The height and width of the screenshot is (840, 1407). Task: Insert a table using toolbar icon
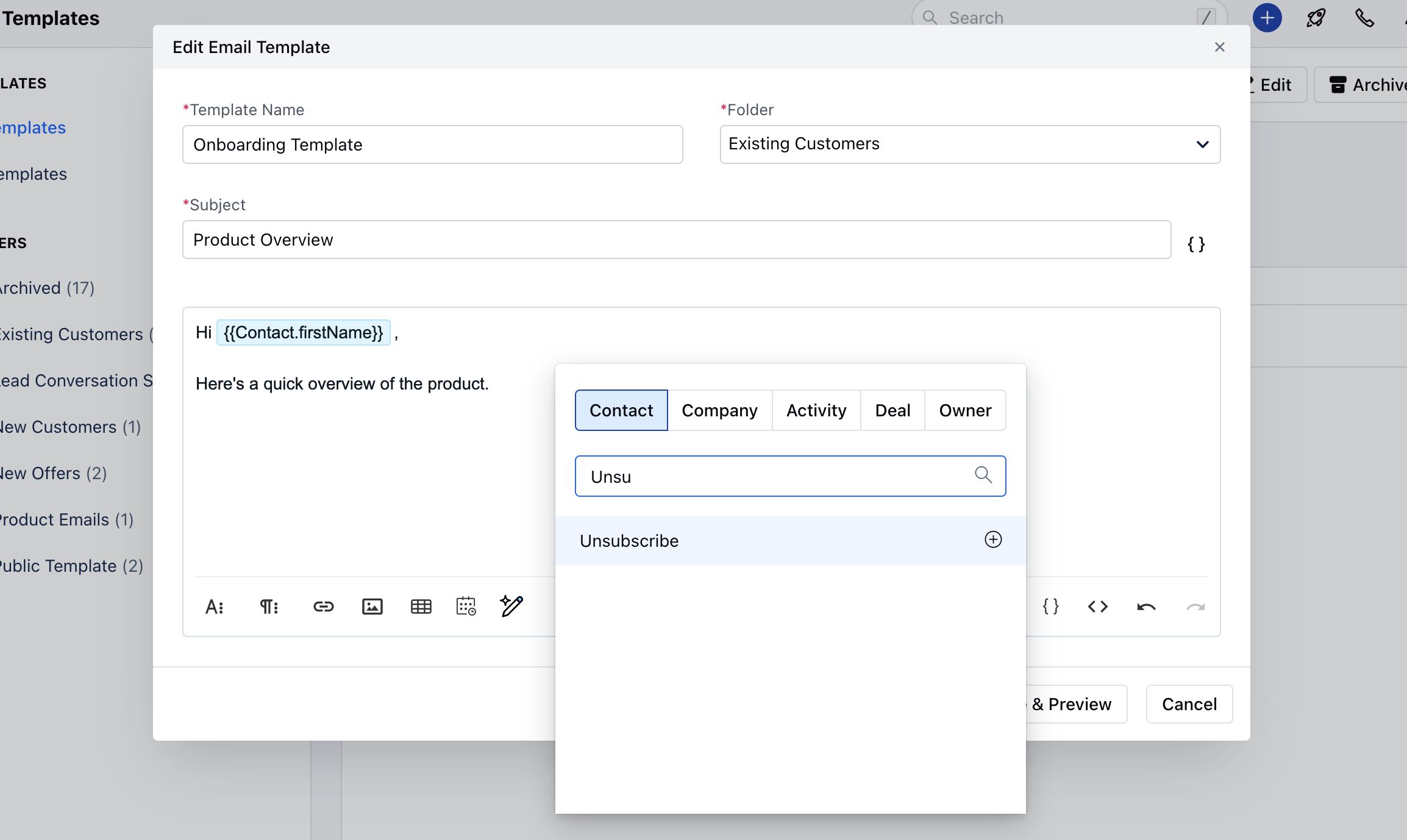[x=421, y=607]
